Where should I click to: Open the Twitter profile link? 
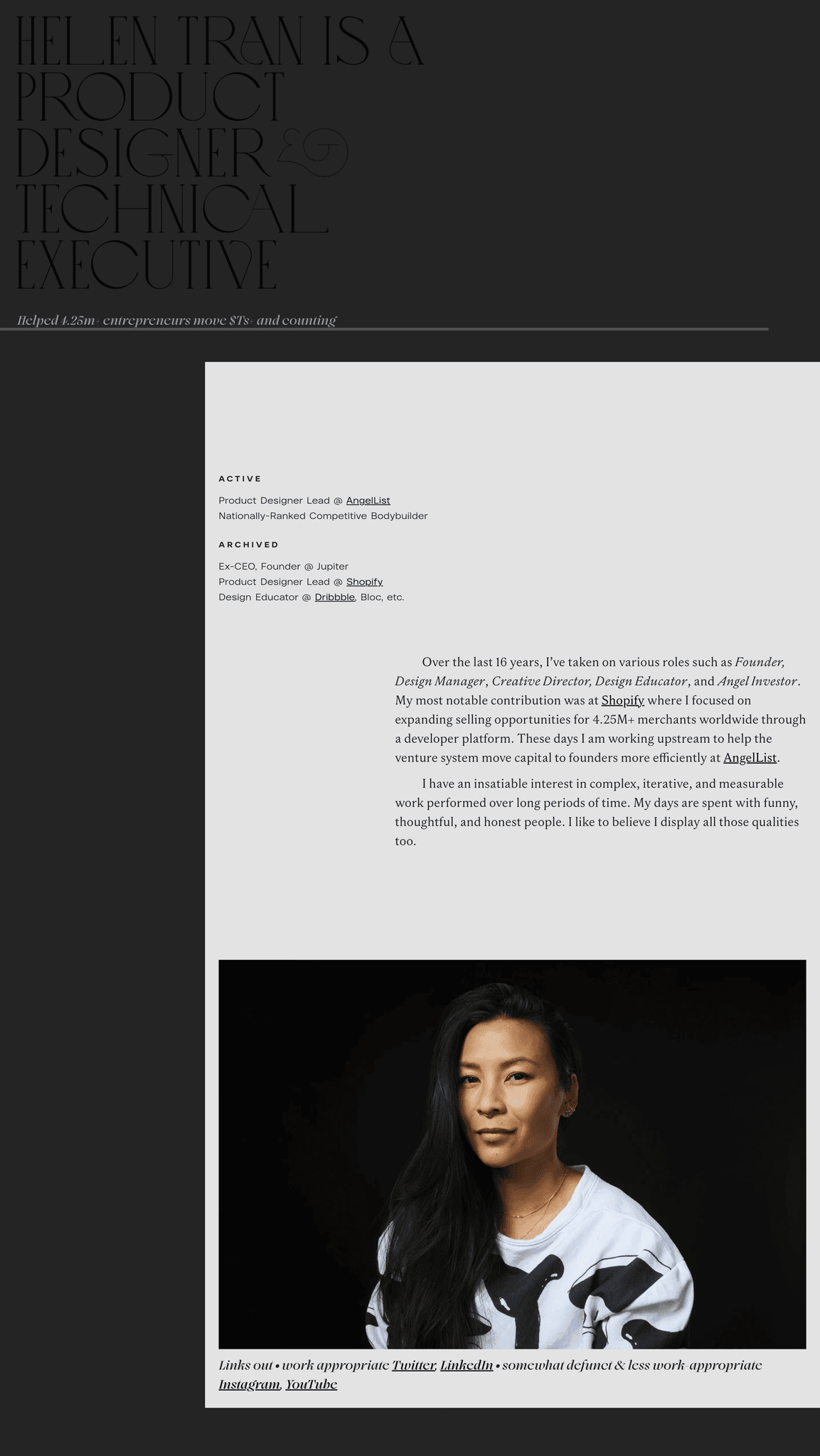point(413,1365)
